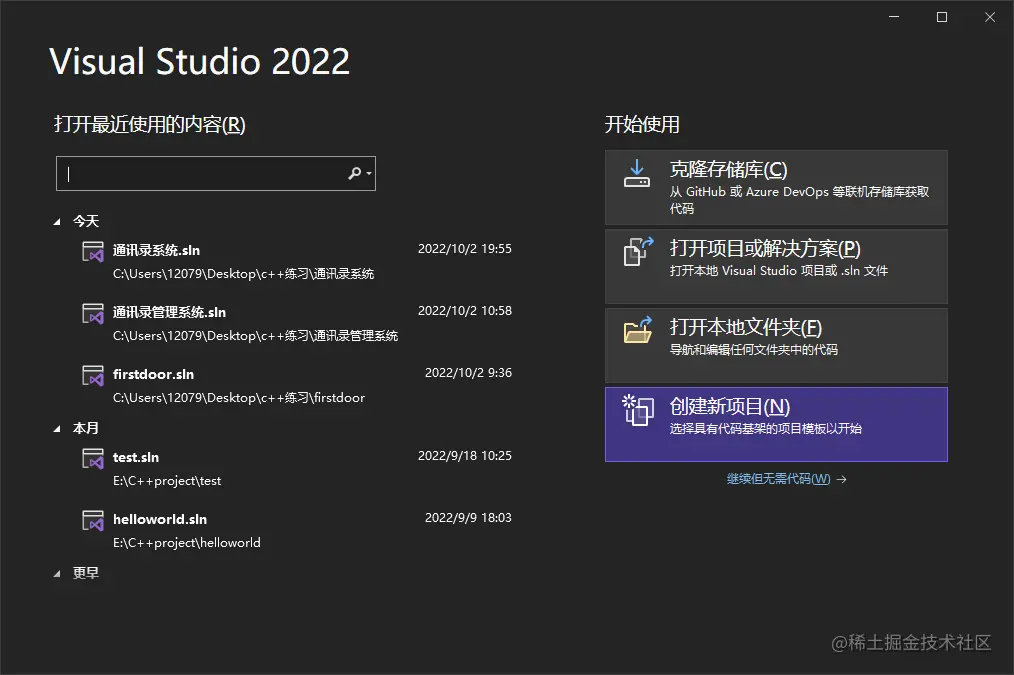1014x675 pixels.
Task: Click solution icon next to test.sln
Action: [92, 458]
